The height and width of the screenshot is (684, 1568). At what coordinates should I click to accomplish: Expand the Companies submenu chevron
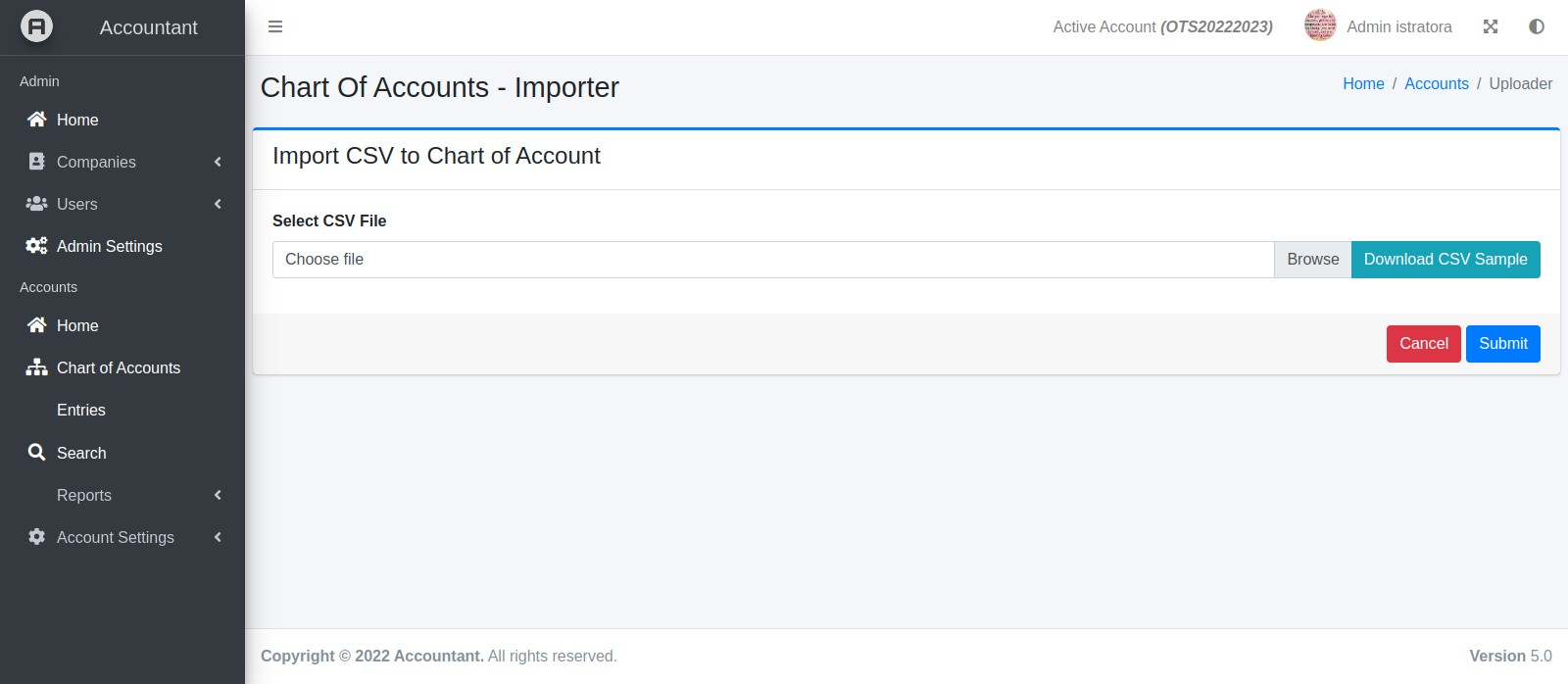[218, 162]
